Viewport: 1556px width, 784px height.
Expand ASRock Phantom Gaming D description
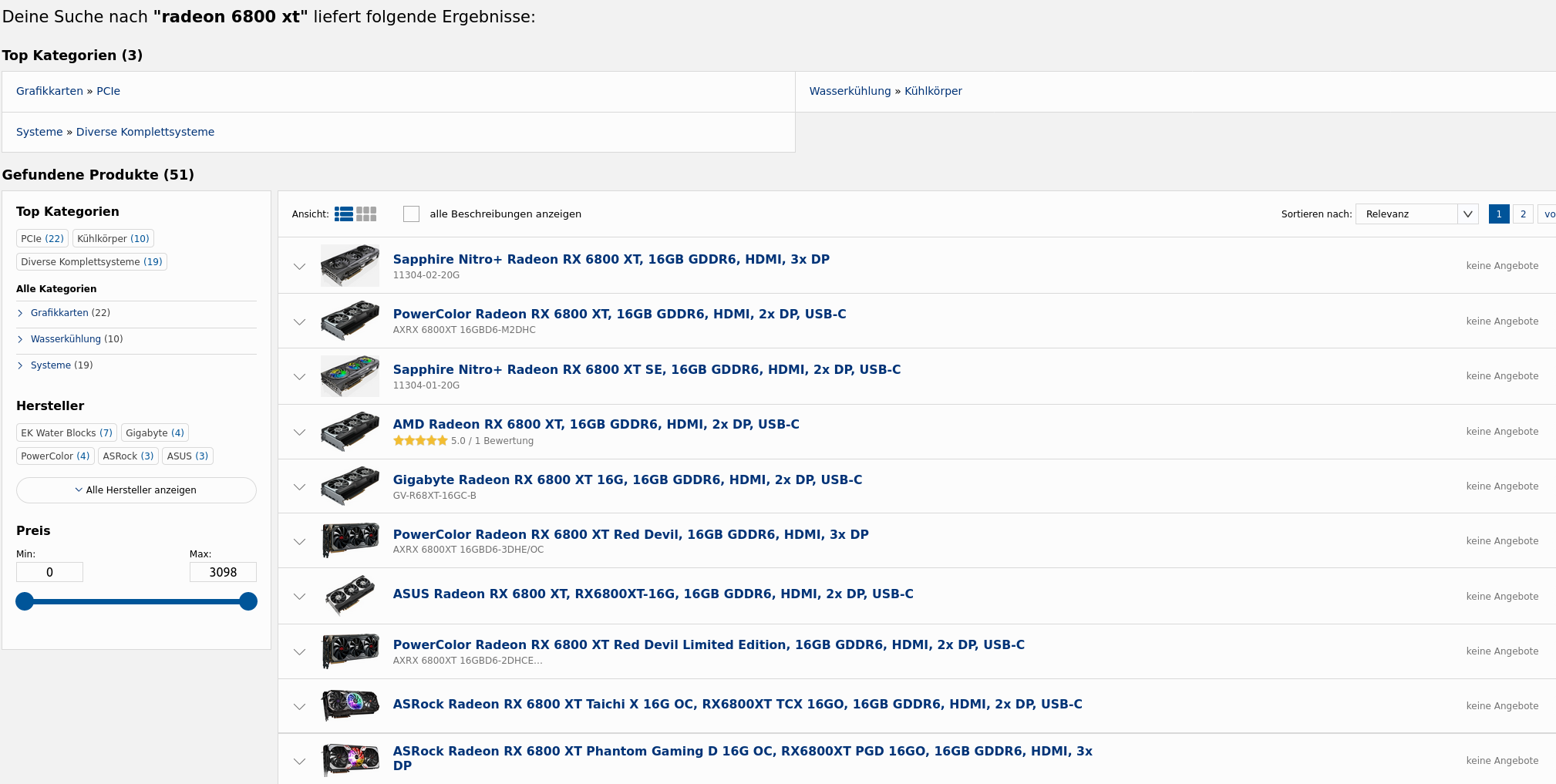(x=299, y=761)
